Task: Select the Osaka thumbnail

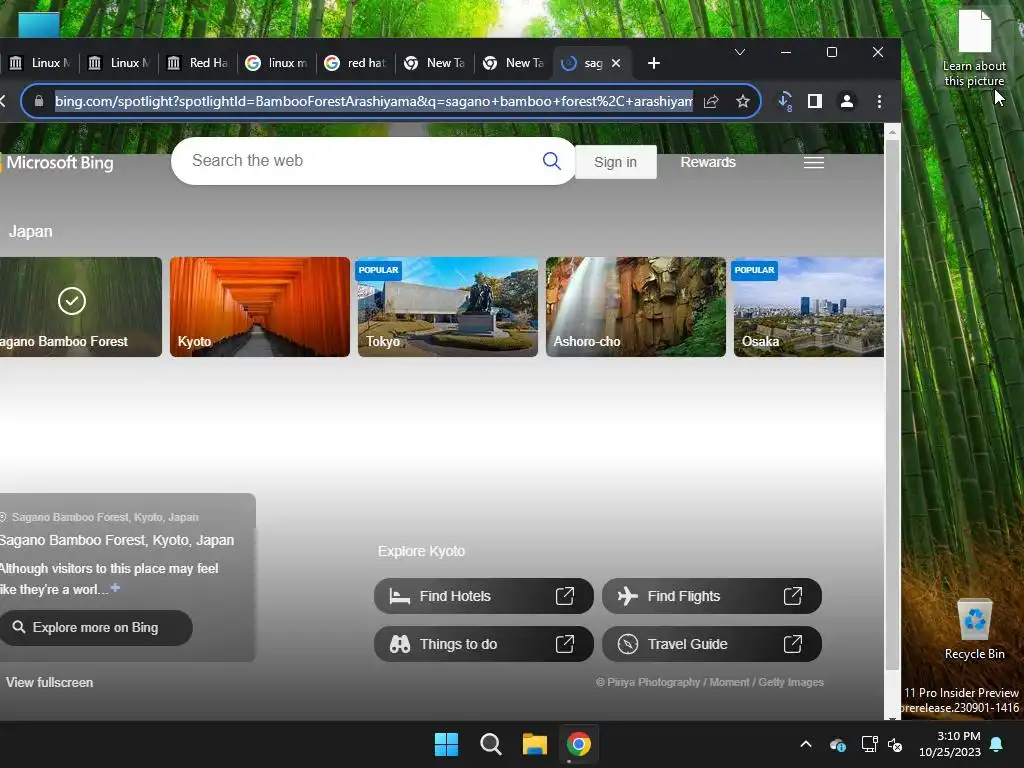Action: [808, 307]
